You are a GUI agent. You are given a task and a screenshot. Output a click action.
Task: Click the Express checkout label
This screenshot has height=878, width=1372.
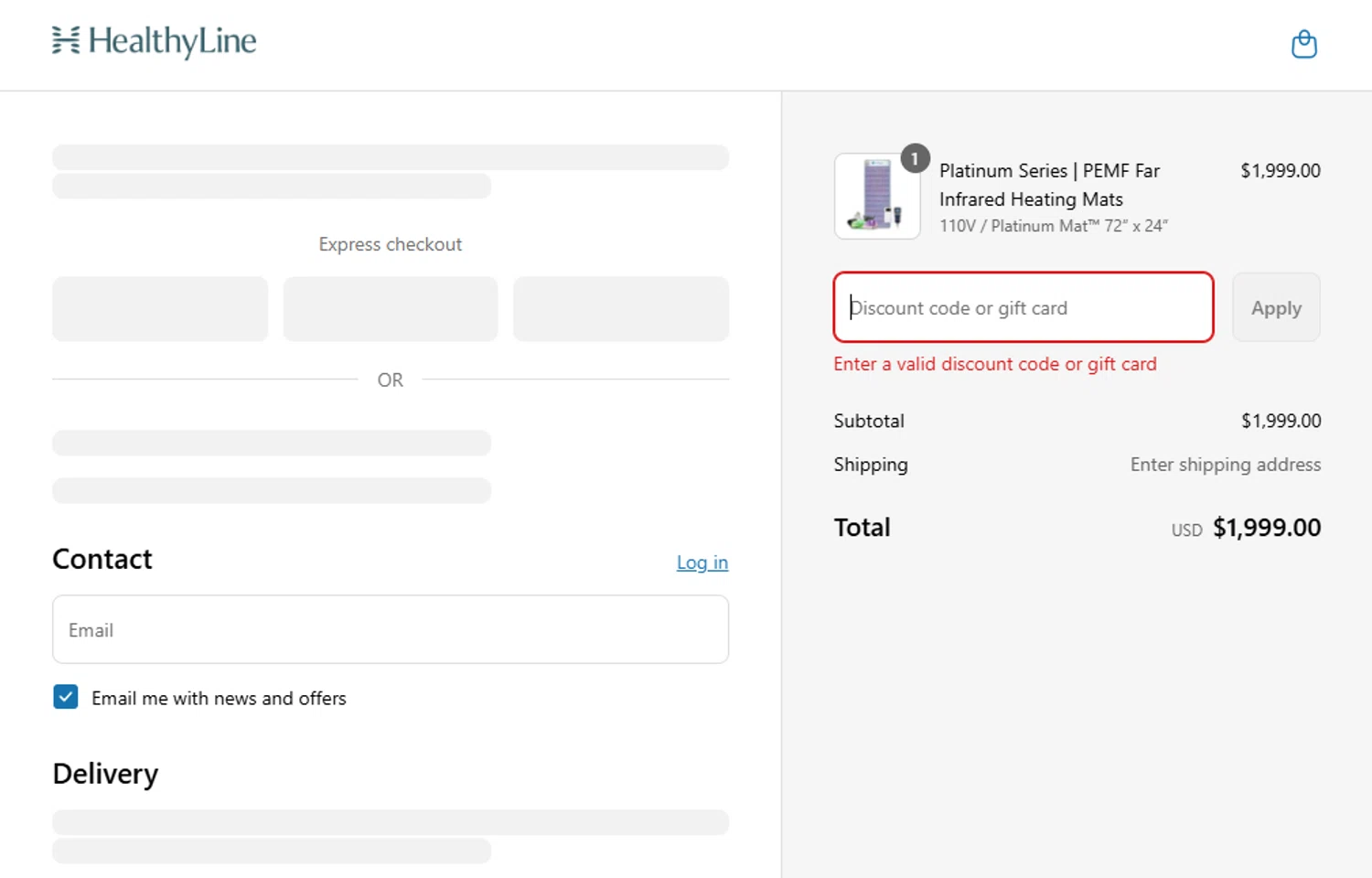(391, 244)
